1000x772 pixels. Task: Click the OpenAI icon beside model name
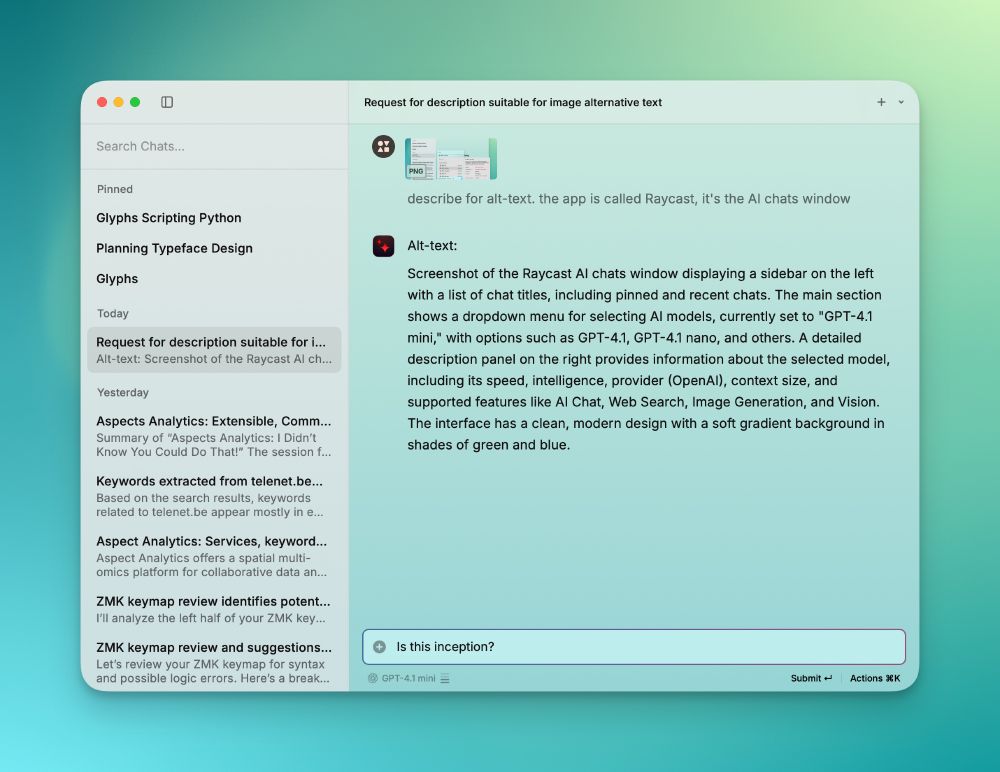pos(372,678)
